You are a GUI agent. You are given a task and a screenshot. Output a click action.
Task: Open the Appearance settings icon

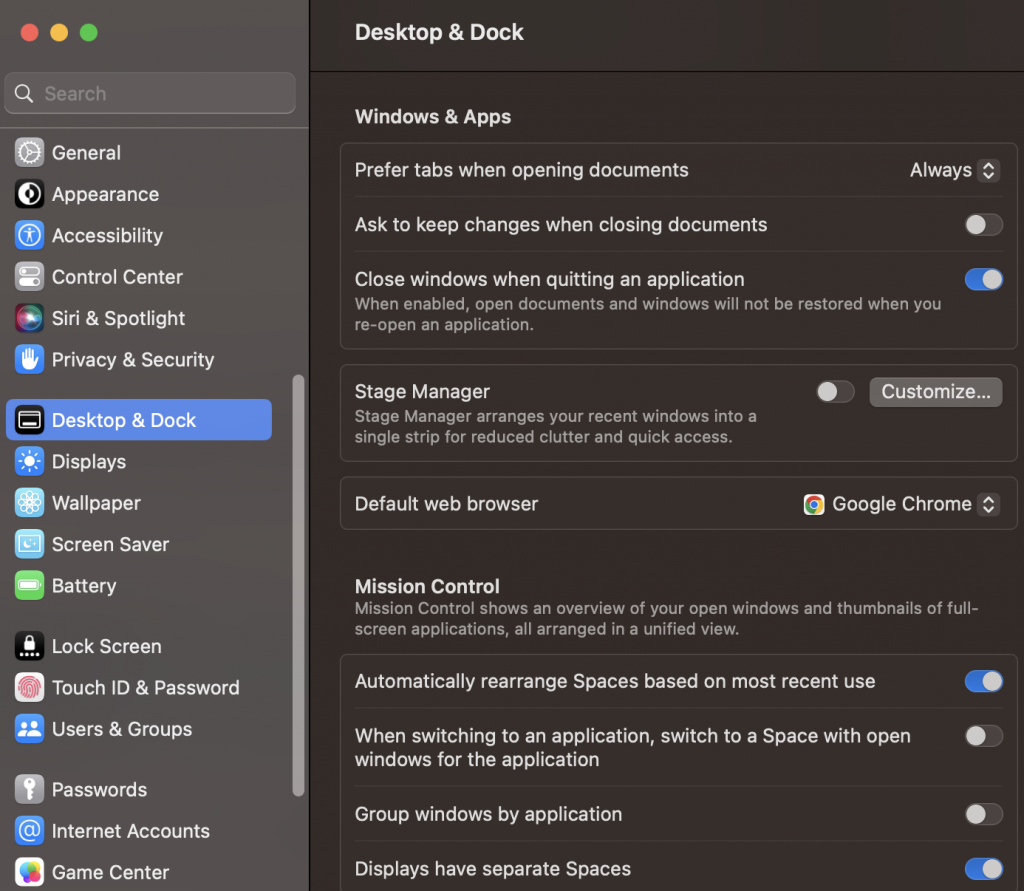tap(27, 194)
